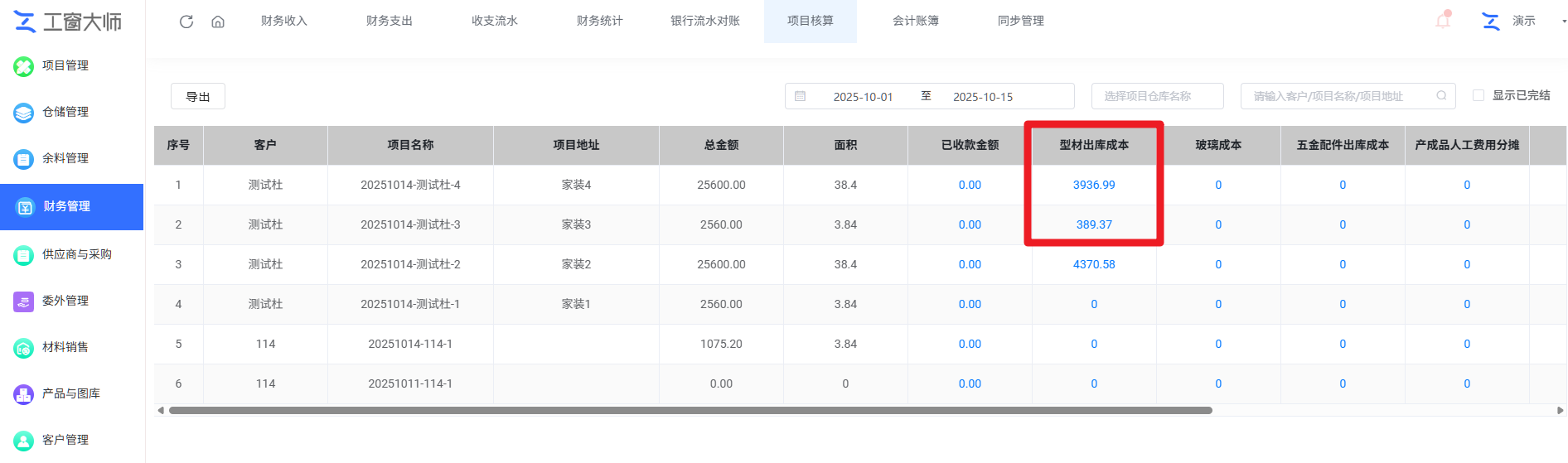This screenshot has height=463, width=1568.
Task: Click address cell 家装2
Action: (576, 264)
